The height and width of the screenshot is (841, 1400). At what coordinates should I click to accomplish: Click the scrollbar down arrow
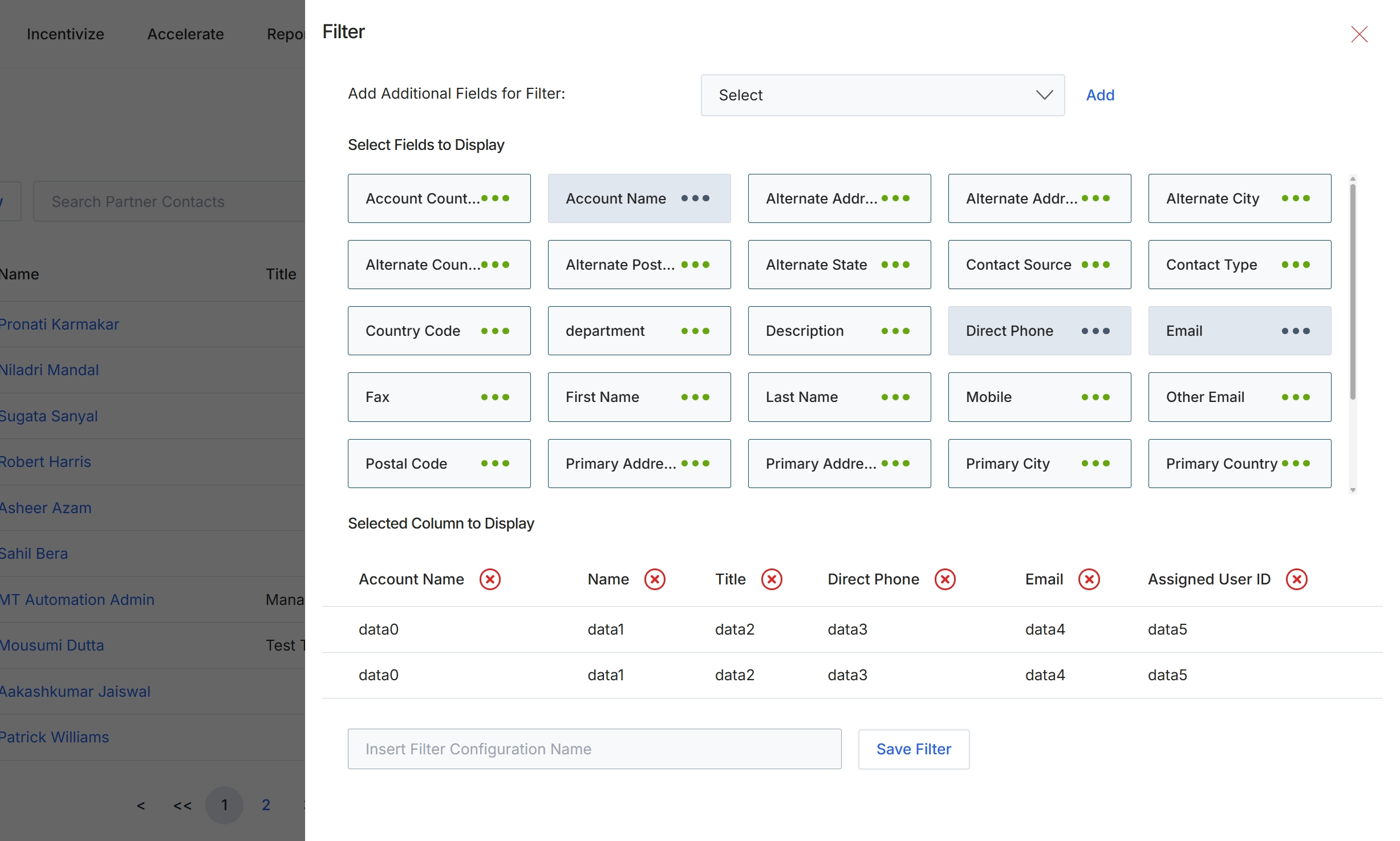(x=1352, y=490)
